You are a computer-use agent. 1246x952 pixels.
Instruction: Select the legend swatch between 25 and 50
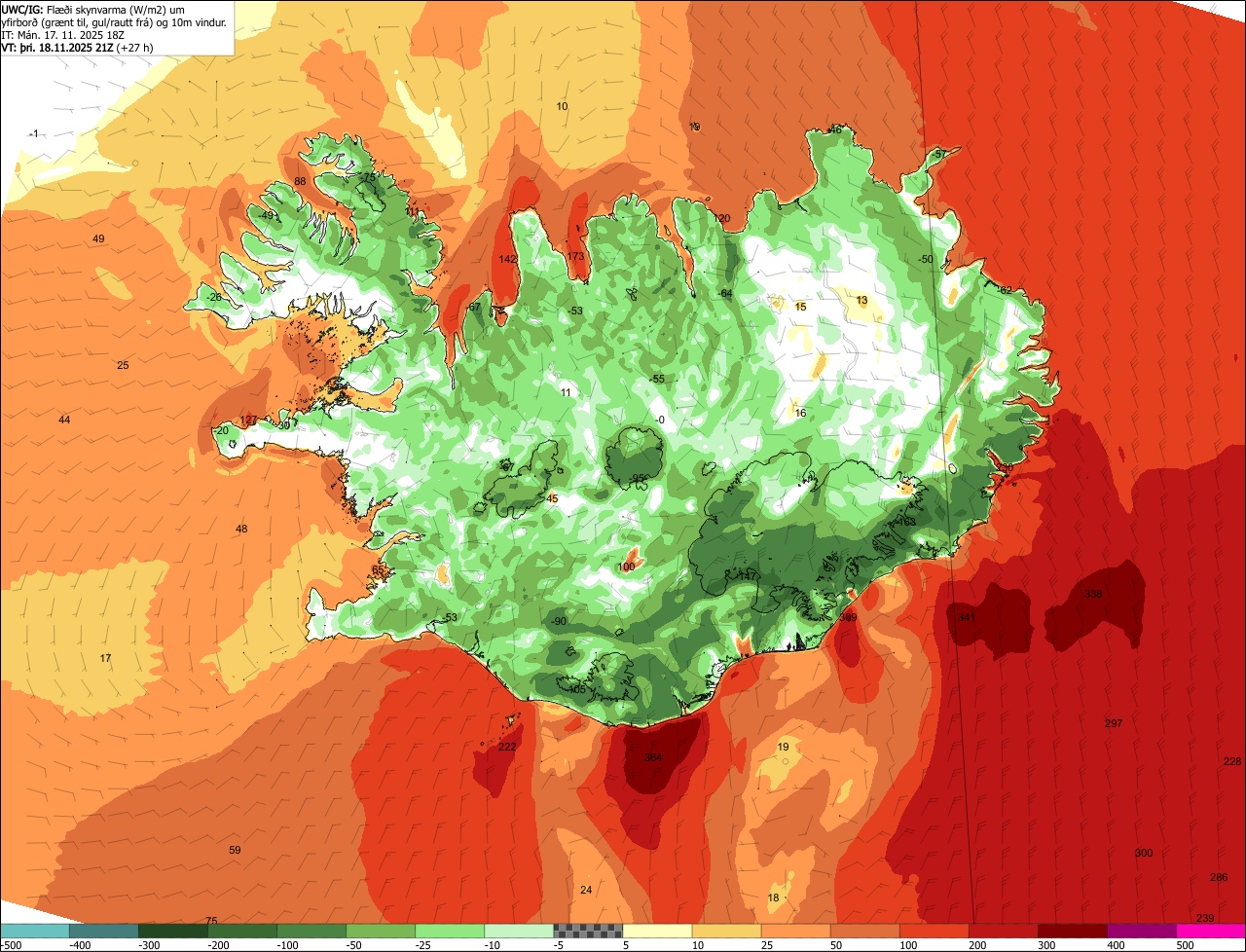coord(795,931)
